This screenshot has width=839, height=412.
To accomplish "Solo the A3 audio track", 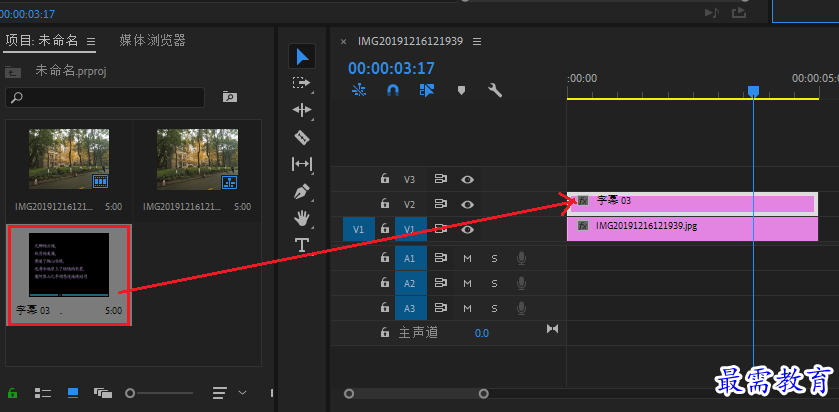I will pyautogui.click(x=494, y=308).
